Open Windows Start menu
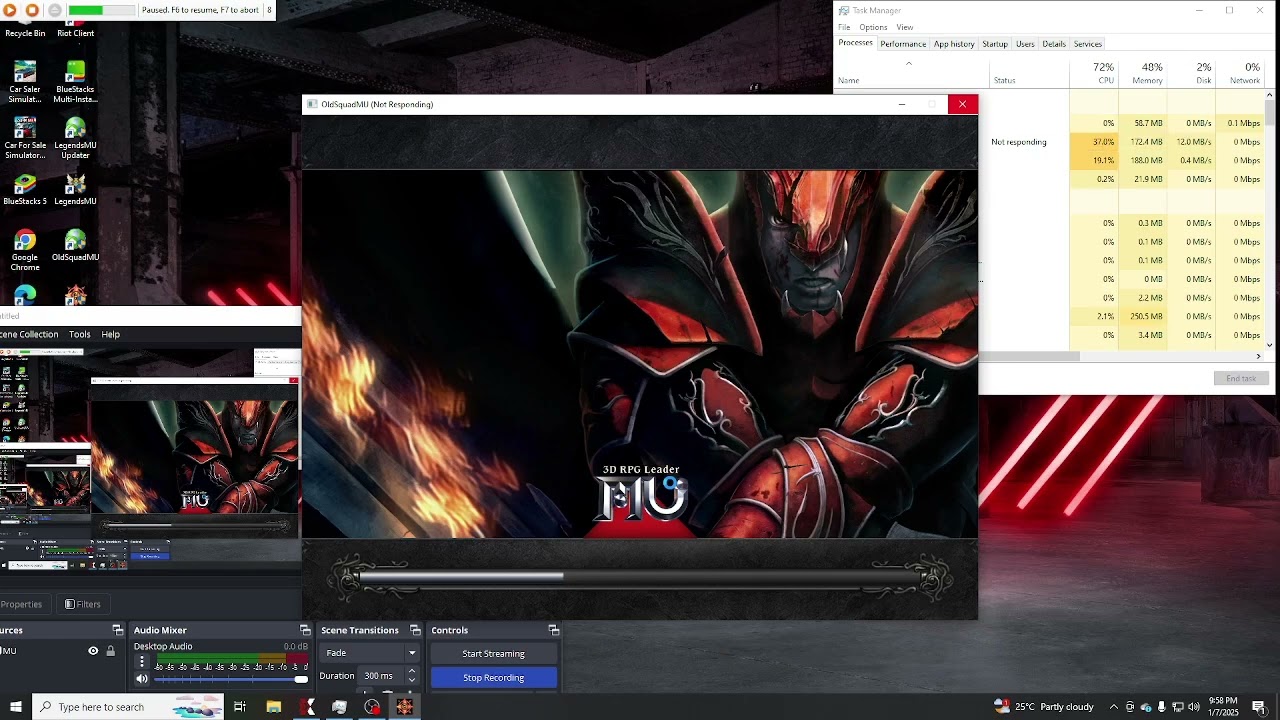This screenshot has height=720, width=1280. pos(16,707)
